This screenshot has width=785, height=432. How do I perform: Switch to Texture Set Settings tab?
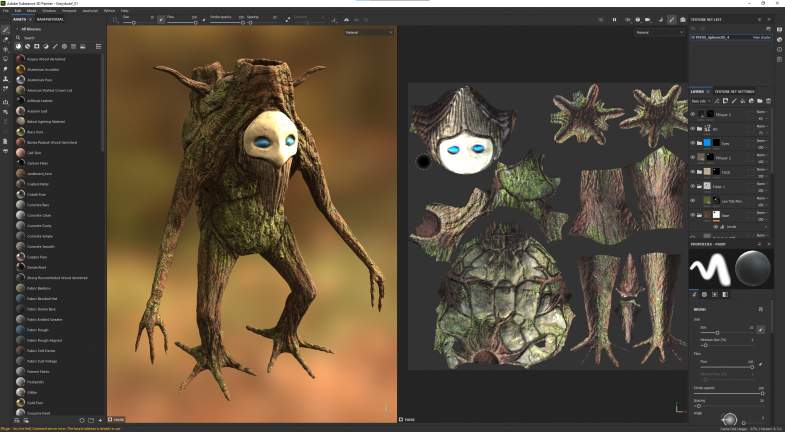[x=734, y=92]
